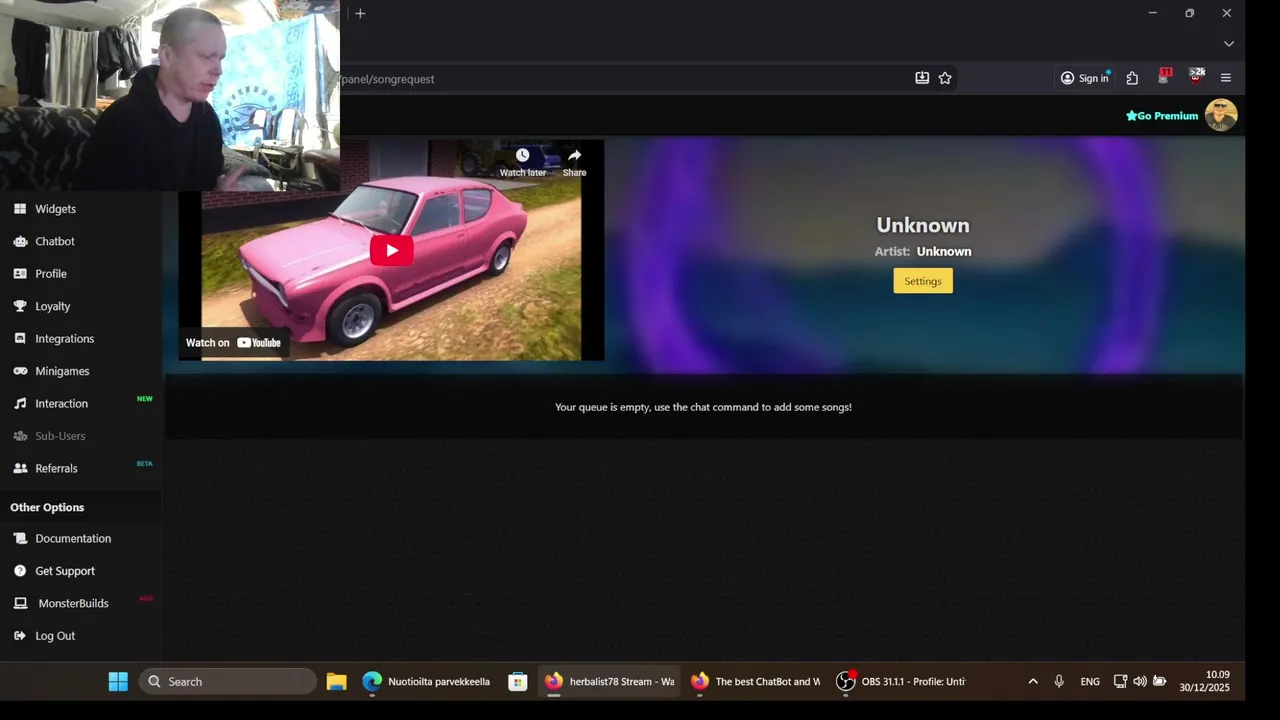Go to Integrations in the sidebar
The width and height of the screenshot is (1280, 720).
pyautogui.click(x=64, y=339)
